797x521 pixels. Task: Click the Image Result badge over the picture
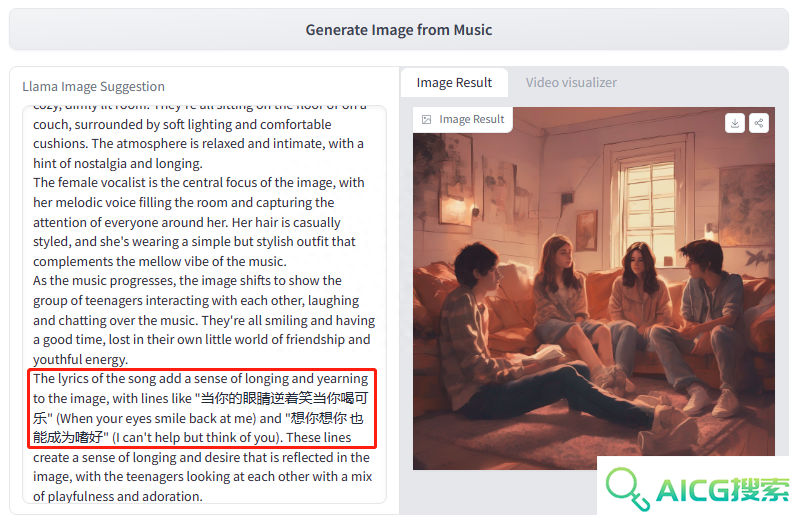(463, 119)
